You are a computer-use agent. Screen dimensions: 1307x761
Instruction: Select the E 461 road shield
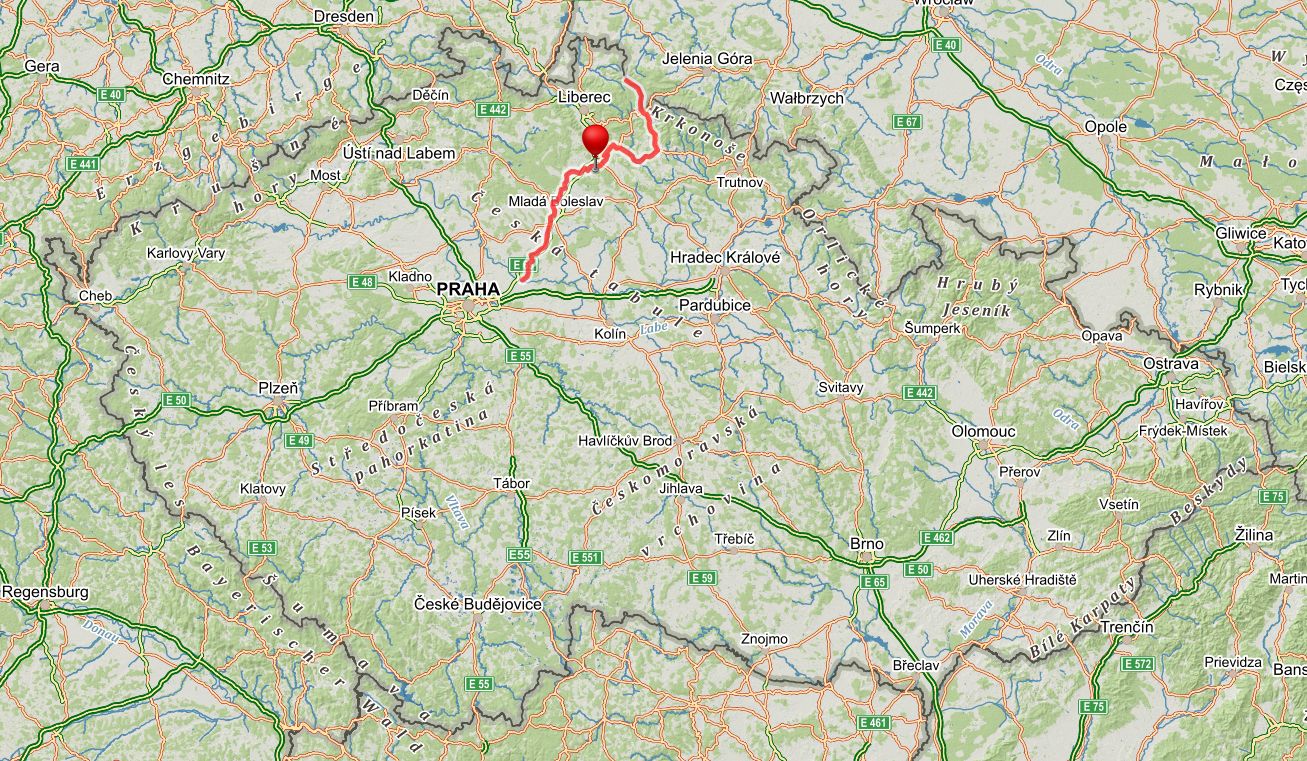tap(874, 722)
